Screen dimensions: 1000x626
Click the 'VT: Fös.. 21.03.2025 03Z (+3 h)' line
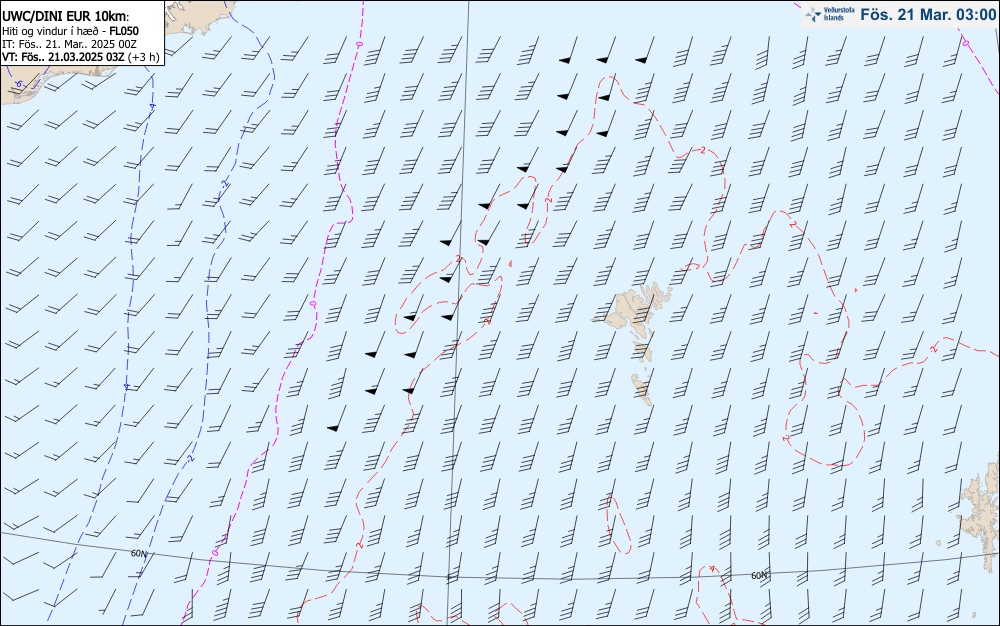[x=80, y=57]
